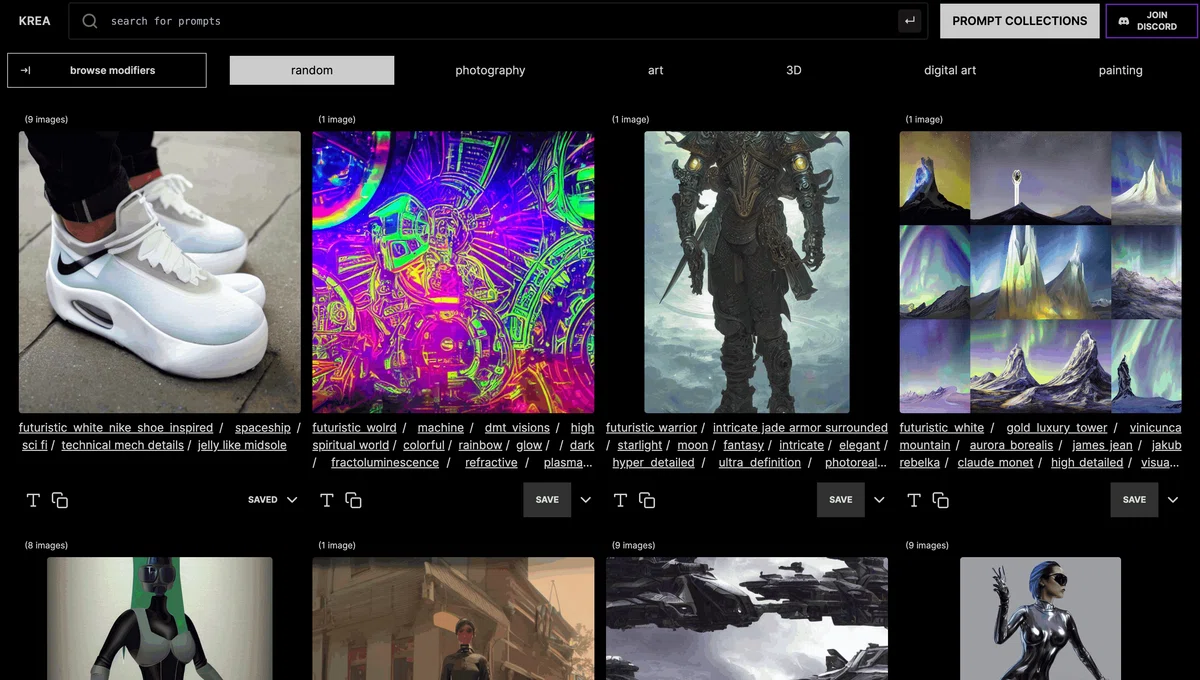Switch to the digital art tab

point(950,70)
